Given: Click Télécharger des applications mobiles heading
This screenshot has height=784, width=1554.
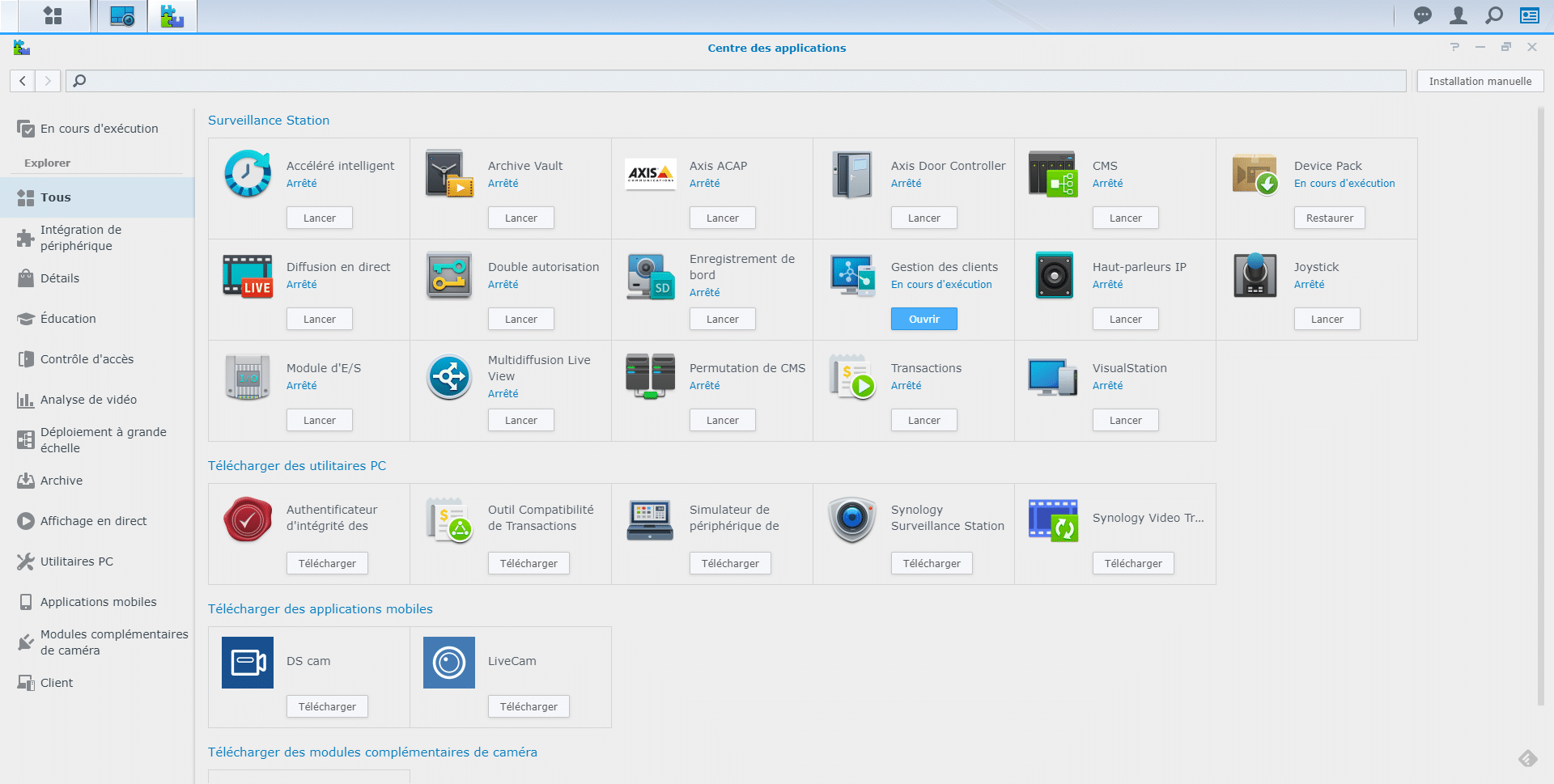Looking at the screenshot, I should [x=321, y=609].
